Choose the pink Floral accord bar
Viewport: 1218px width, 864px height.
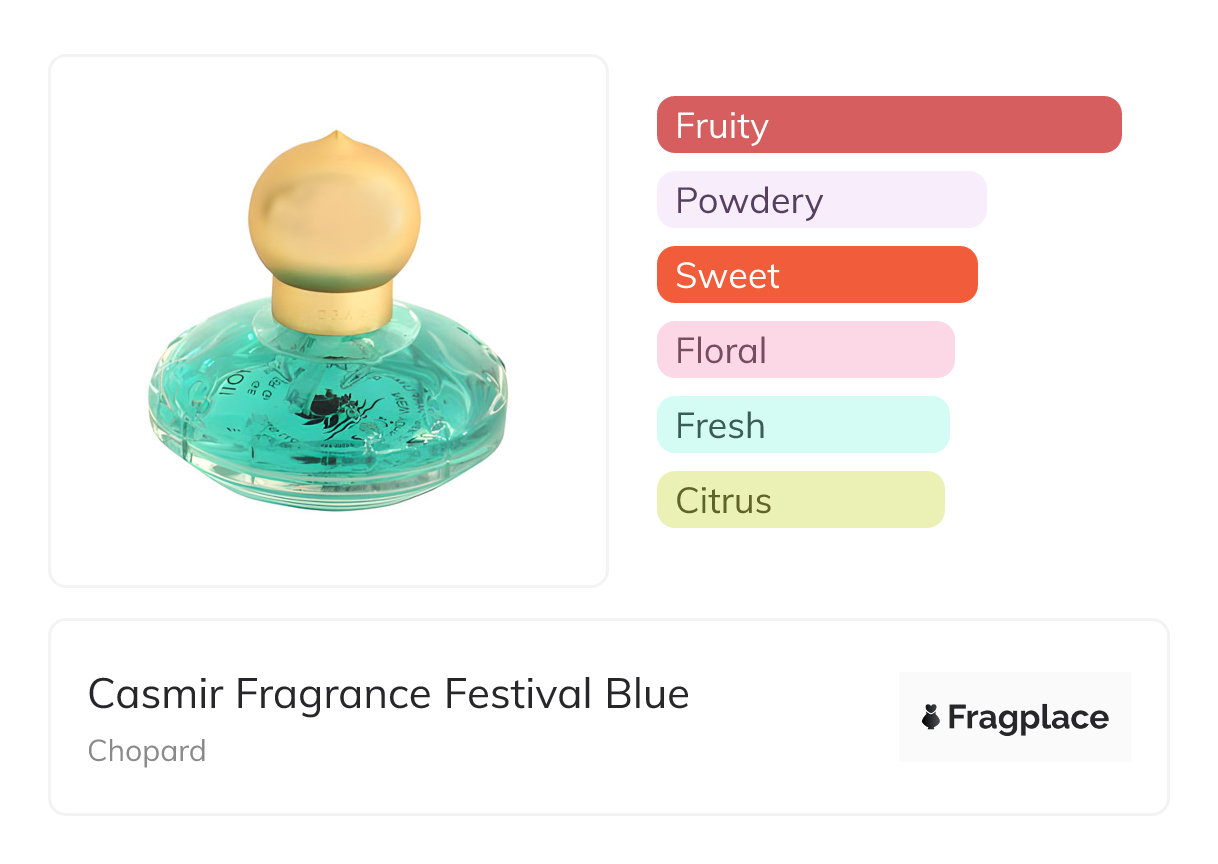pos(805,350)
